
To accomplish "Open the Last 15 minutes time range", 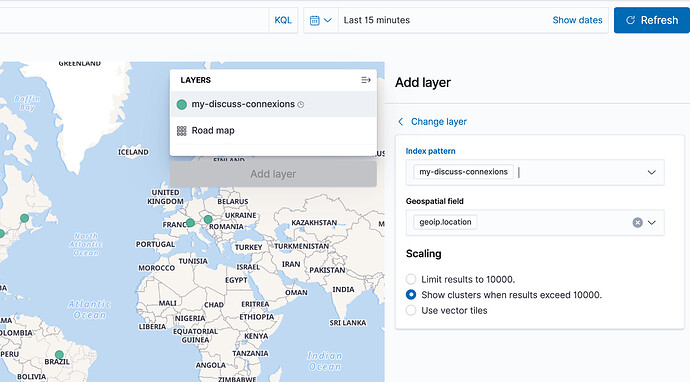I will click(377, 20).
